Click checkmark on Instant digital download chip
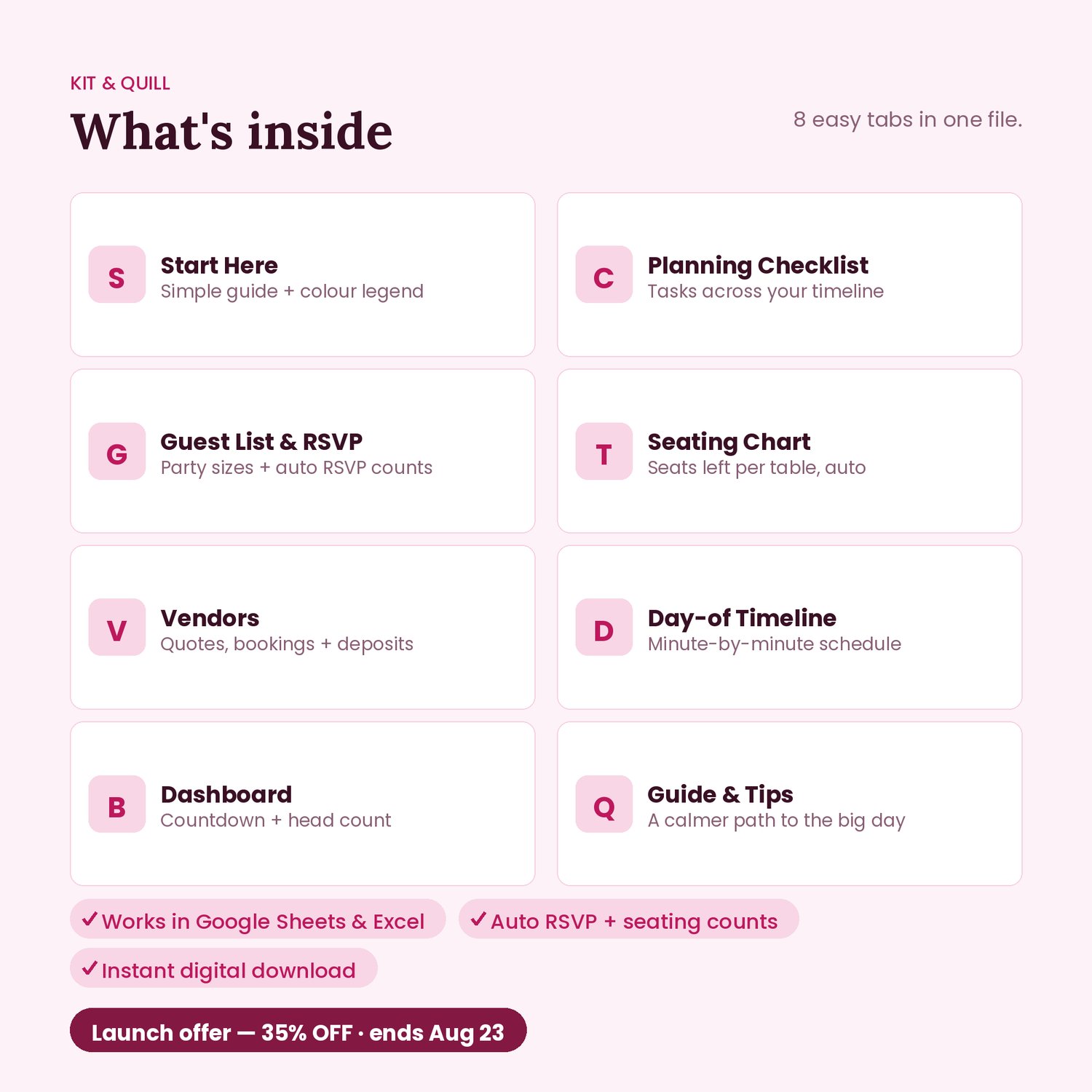The image size is (1092, 1092). pos(90,968)
